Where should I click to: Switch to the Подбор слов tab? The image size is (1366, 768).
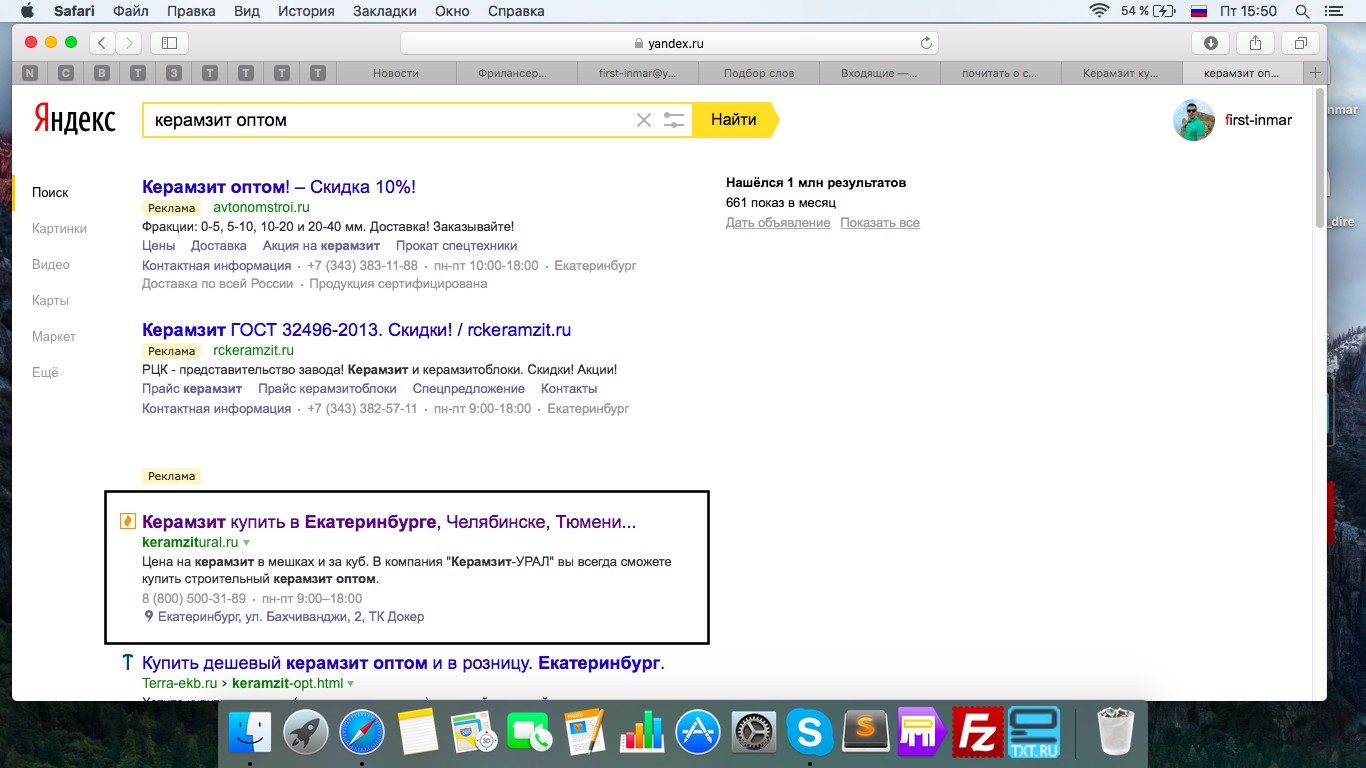pos(759,73)
